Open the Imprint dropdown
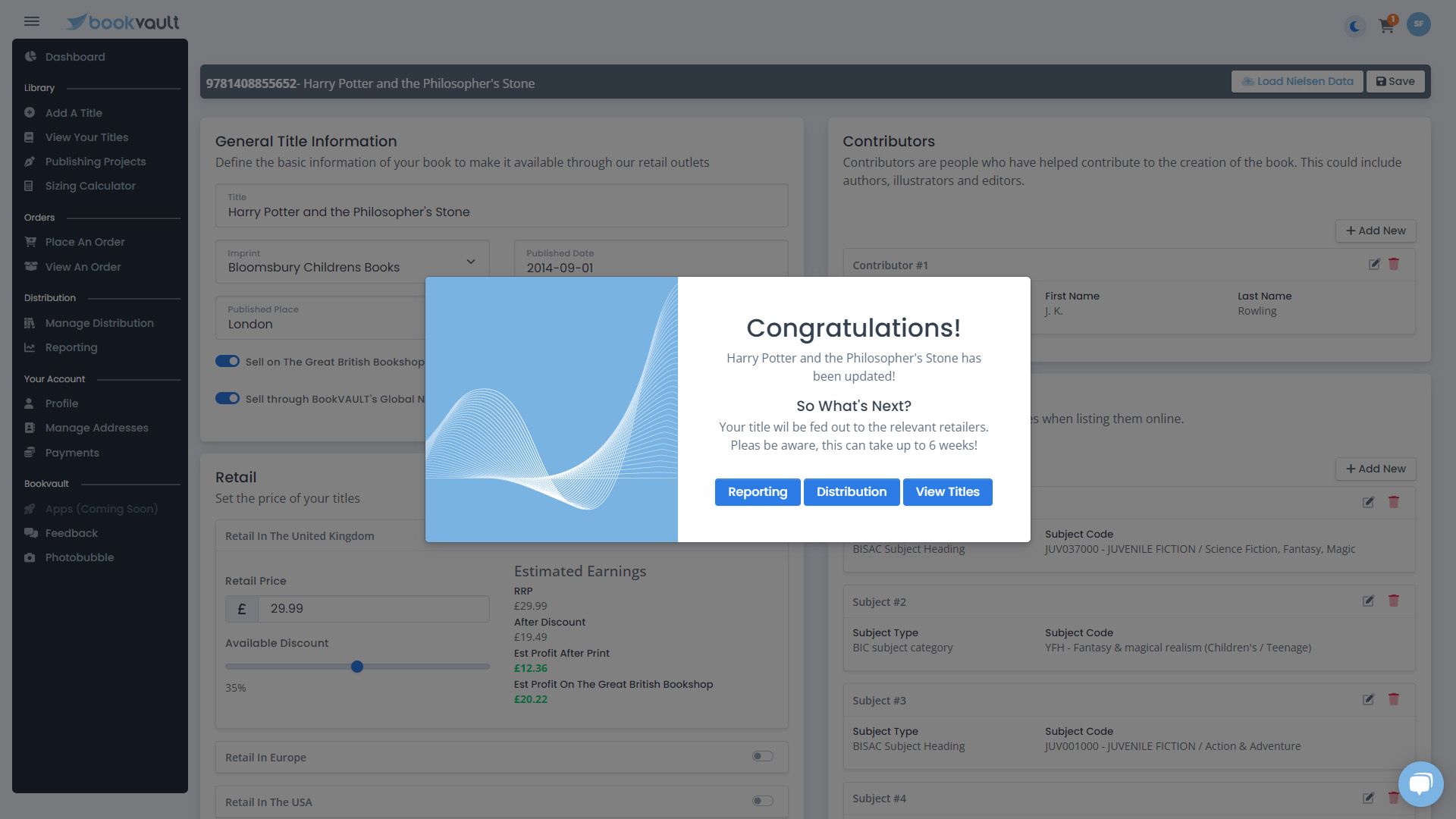The width and height of the screenshot is (1456, 819). click(x=353, y=262)
